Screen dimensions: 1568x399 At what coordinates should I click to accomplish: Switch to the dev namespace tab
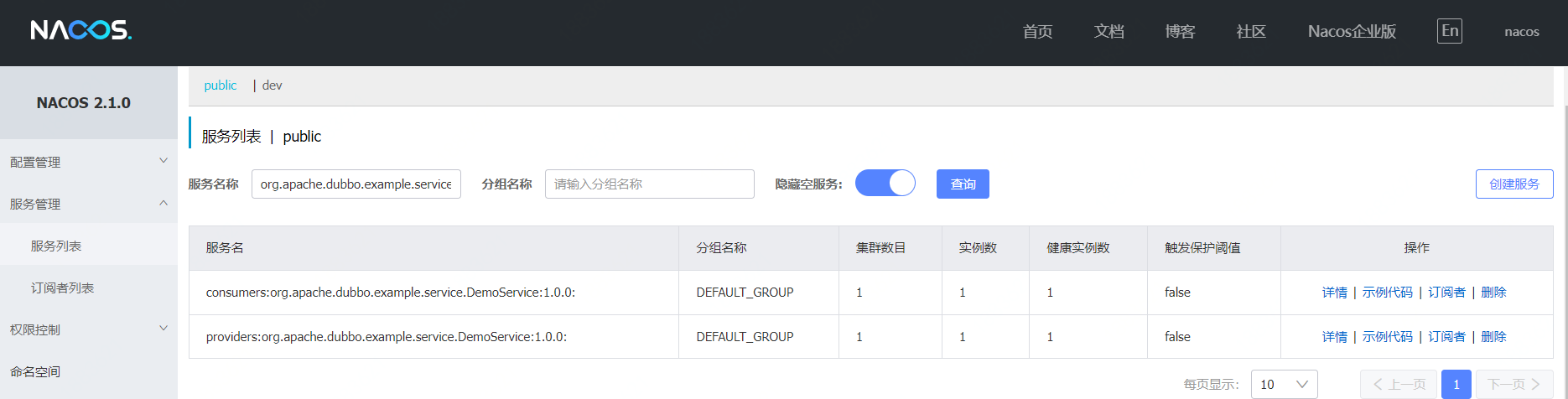(x=272, y=85)
